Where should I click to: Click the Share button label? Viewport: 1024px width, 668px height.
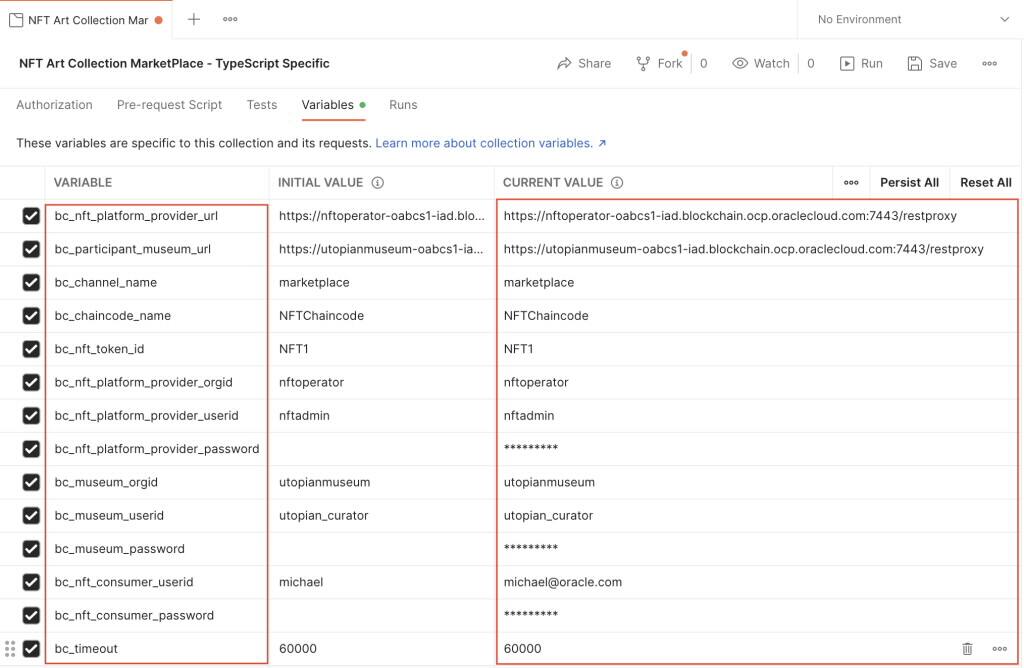[594, 63]
